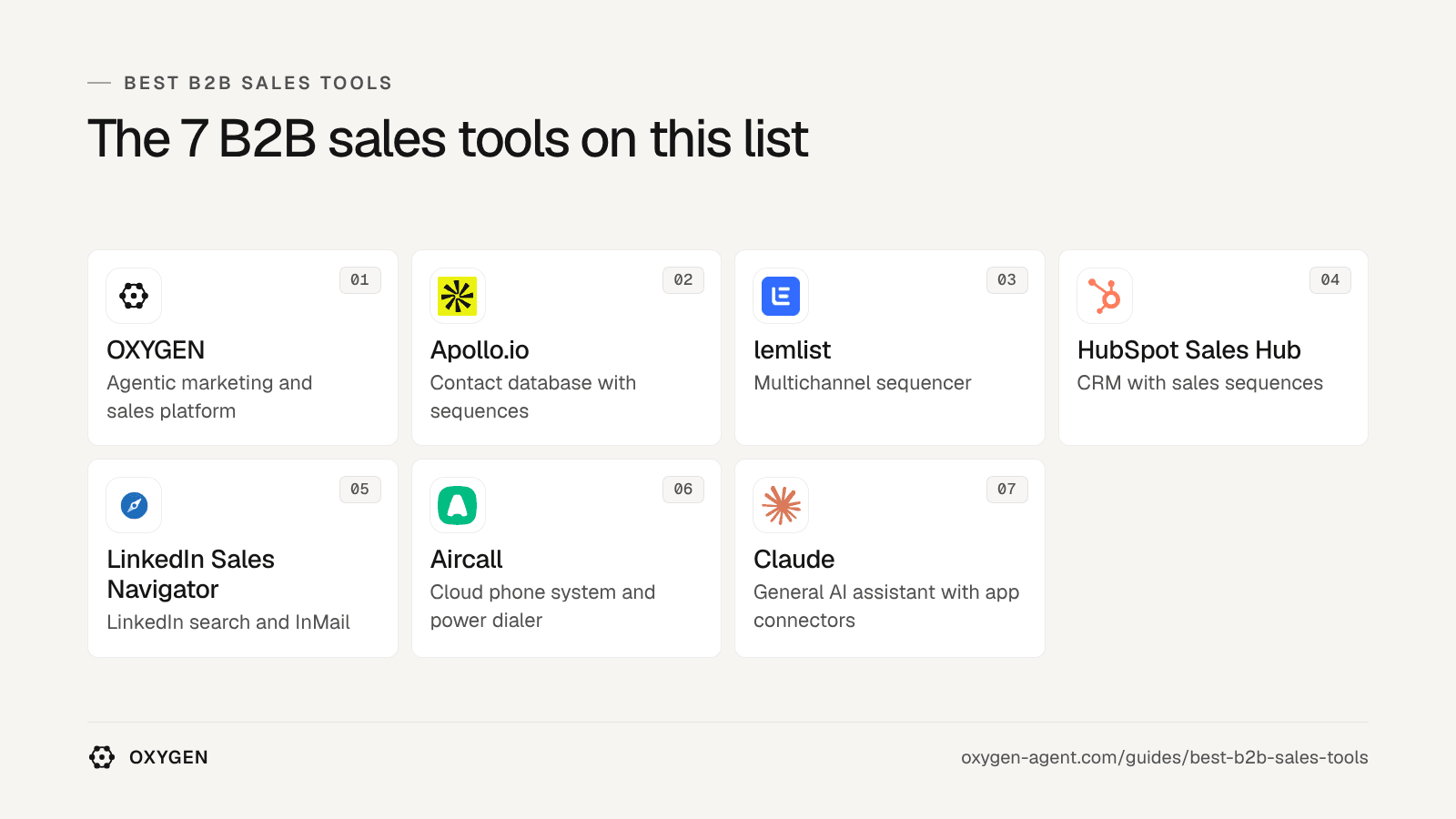The width and height of the screenshot is (1456, 819).
Task: Click the Claude orange burst icon
Action: point(781,505)
